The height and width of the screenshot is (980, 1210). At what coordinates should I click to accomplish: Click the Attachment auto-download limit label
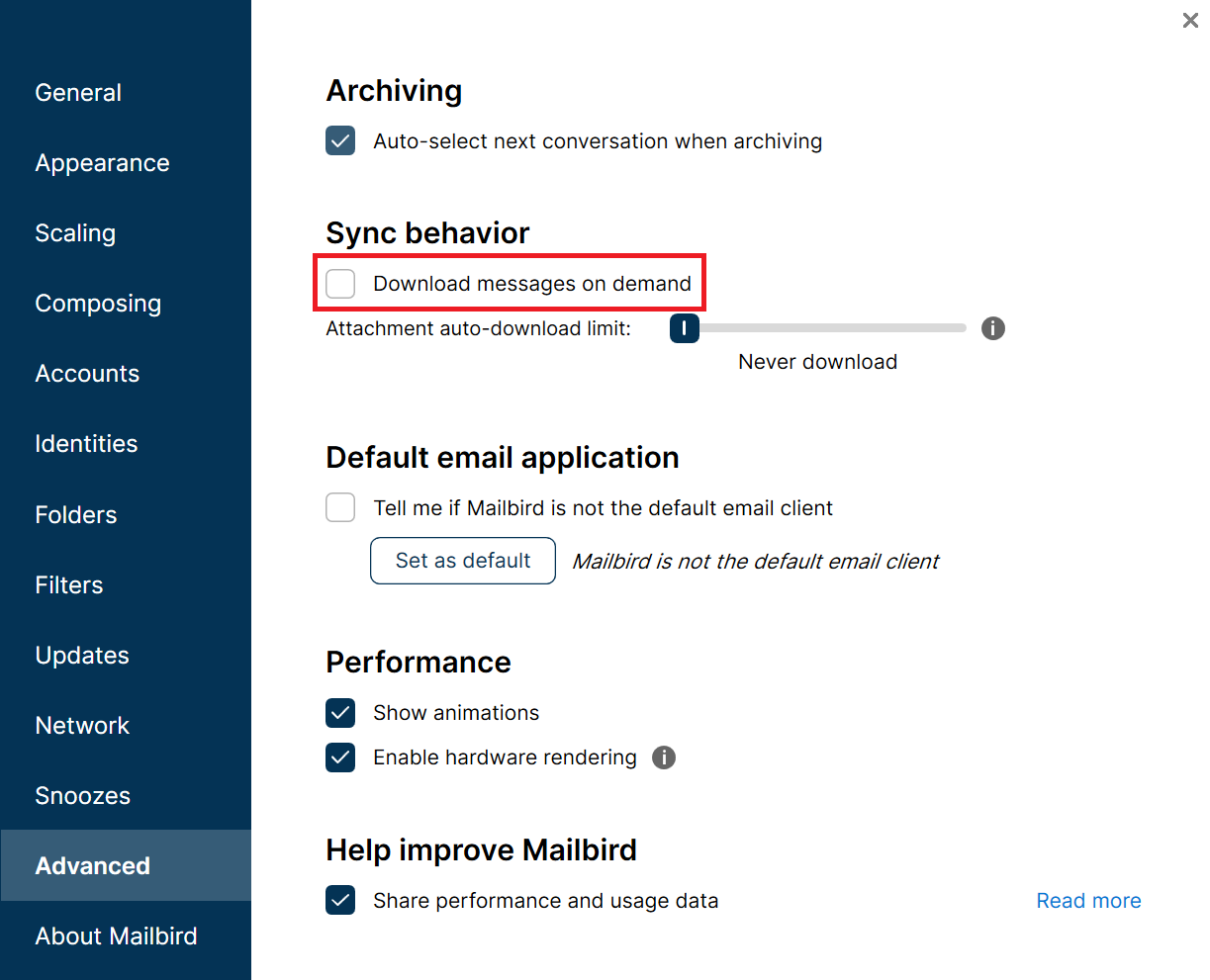[x=479, y=328]
